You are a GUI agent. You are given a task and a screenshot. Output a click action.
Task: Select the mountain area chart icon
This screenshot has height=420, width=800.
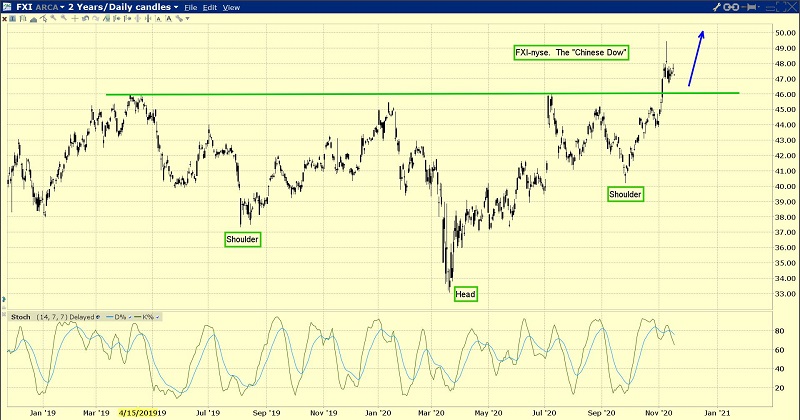click(33, 19)
